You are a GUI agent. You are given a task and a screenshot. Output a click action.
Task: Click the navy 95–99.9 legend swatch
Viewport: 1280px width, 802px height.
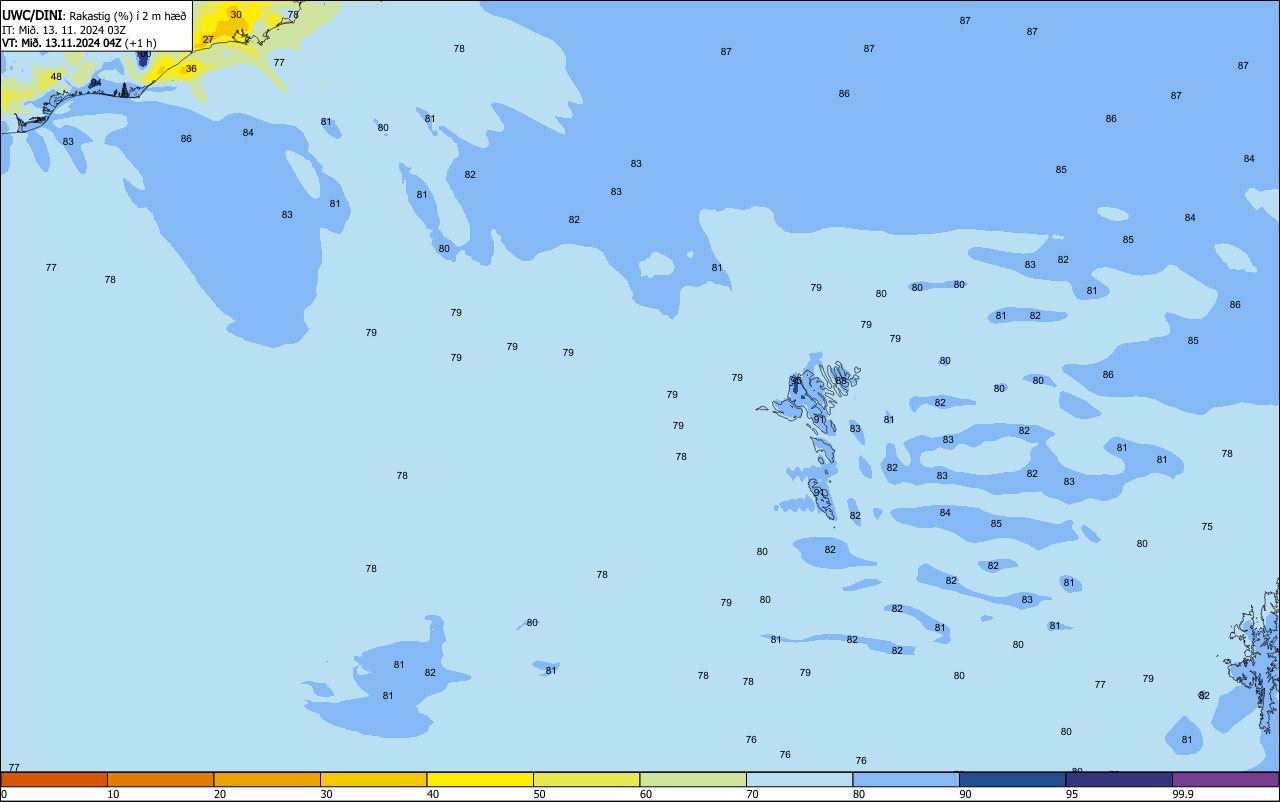click(x=1119, y=779)
